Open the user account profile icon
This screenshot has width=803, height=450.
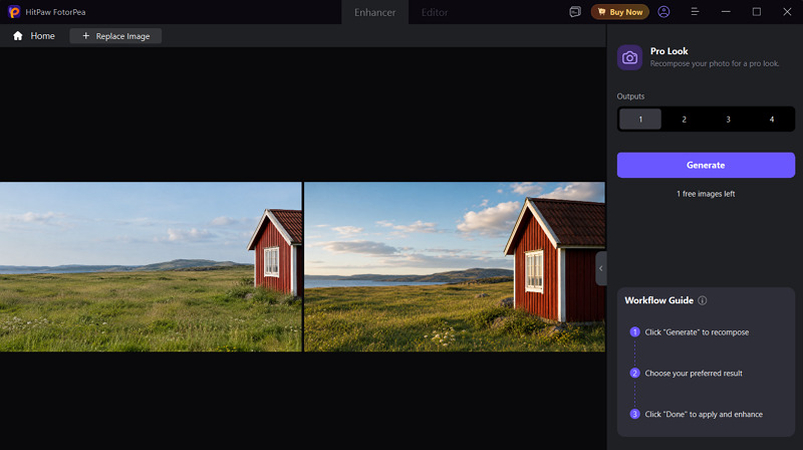[x=664, y=12]
